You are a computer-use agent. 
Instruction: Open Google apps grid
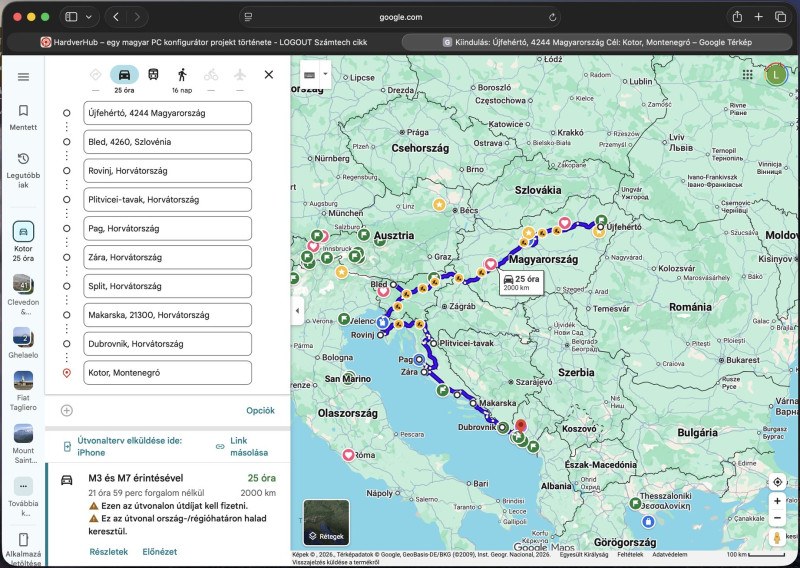click(x=747, y=75)
